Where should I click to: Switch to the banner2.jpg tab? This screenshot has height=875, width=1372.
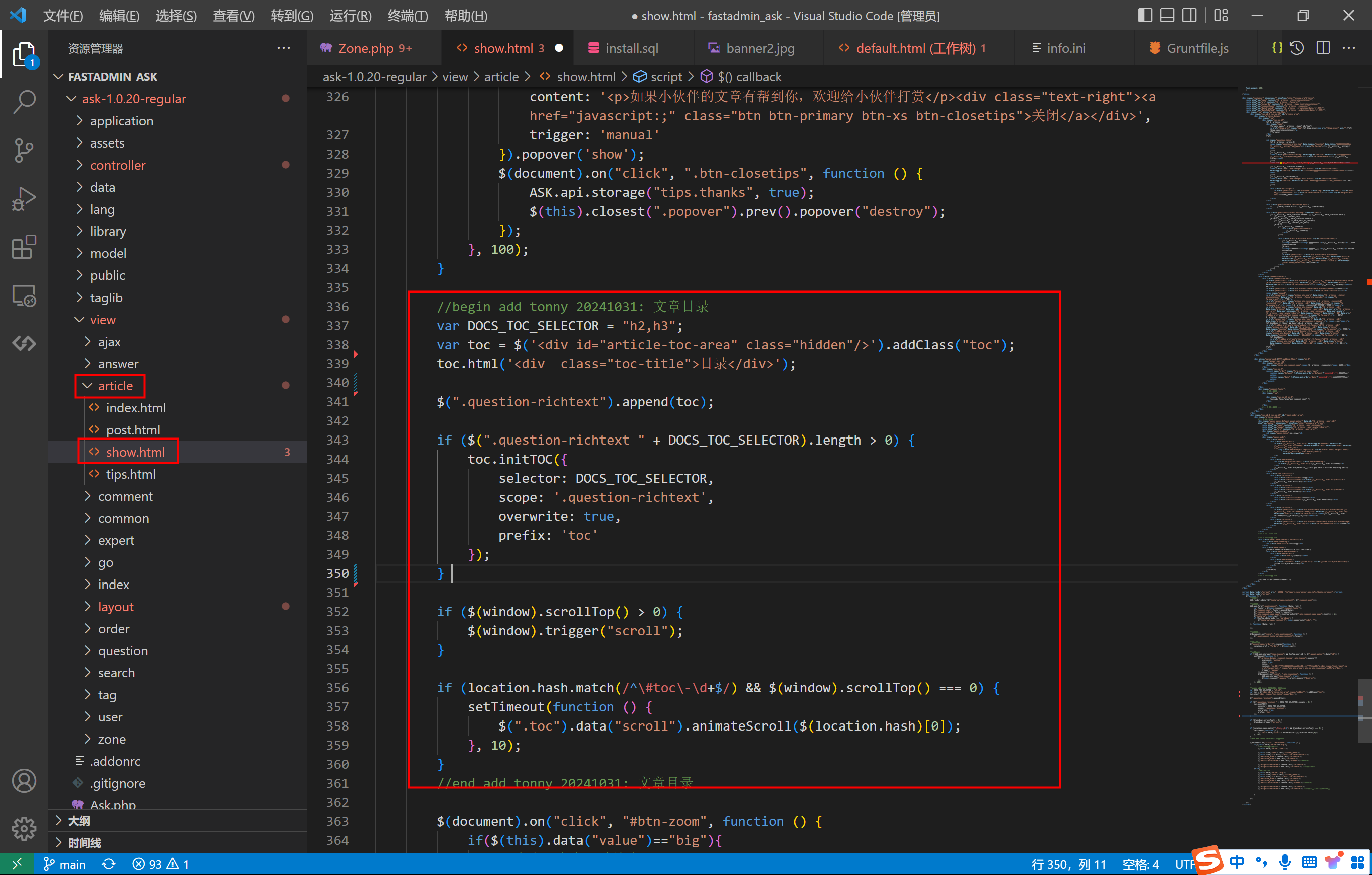[760, 48]
